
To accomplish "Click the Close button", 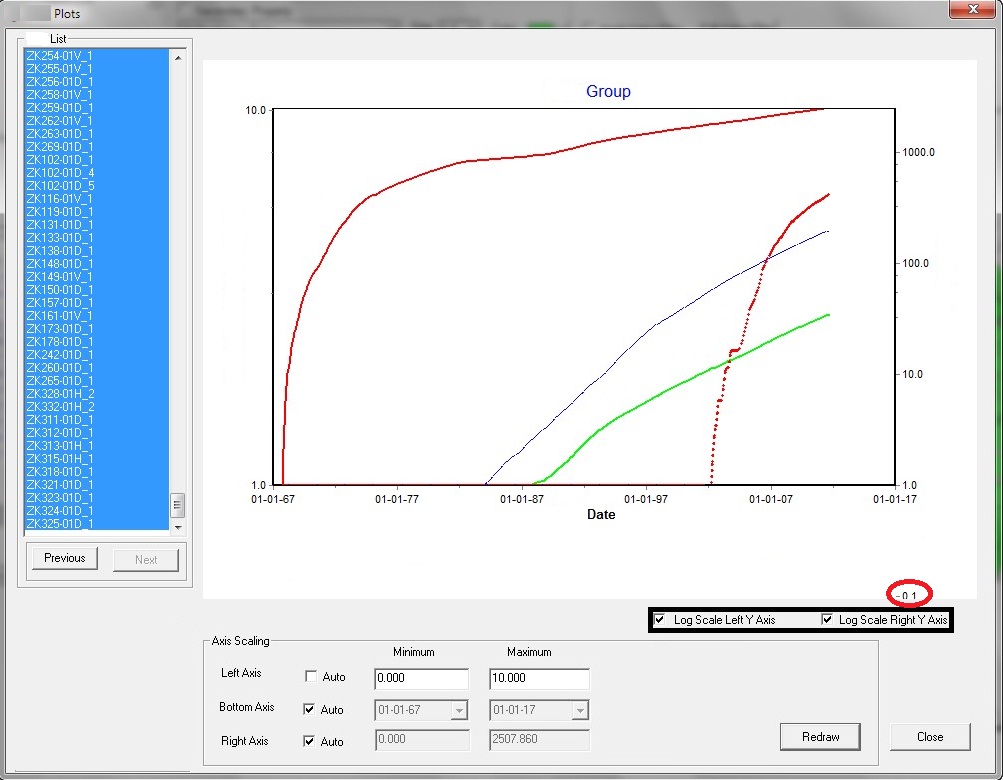I will click(x=930, y=737).
